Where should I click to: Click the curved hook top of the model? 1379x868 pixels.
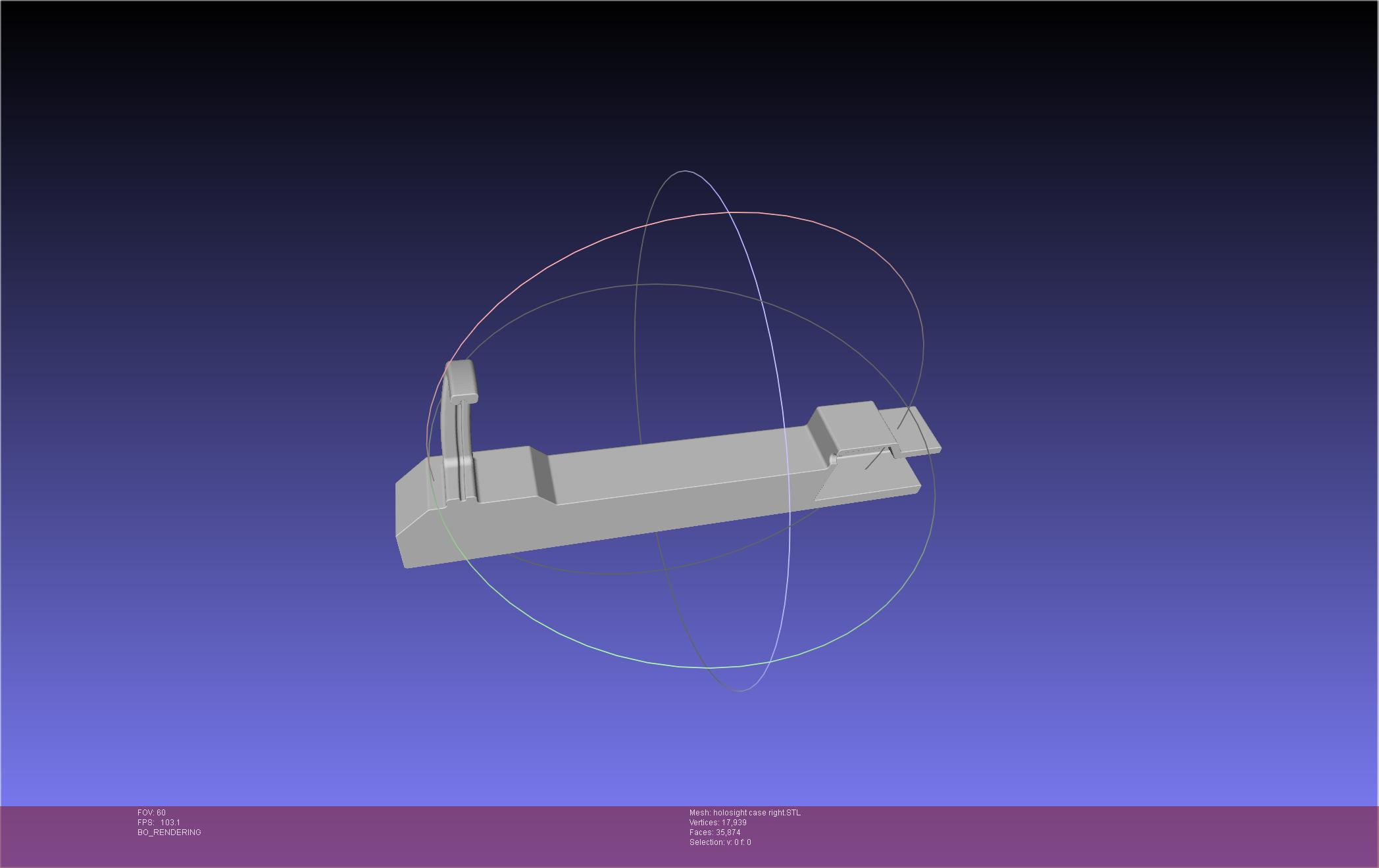coord(463,380)
